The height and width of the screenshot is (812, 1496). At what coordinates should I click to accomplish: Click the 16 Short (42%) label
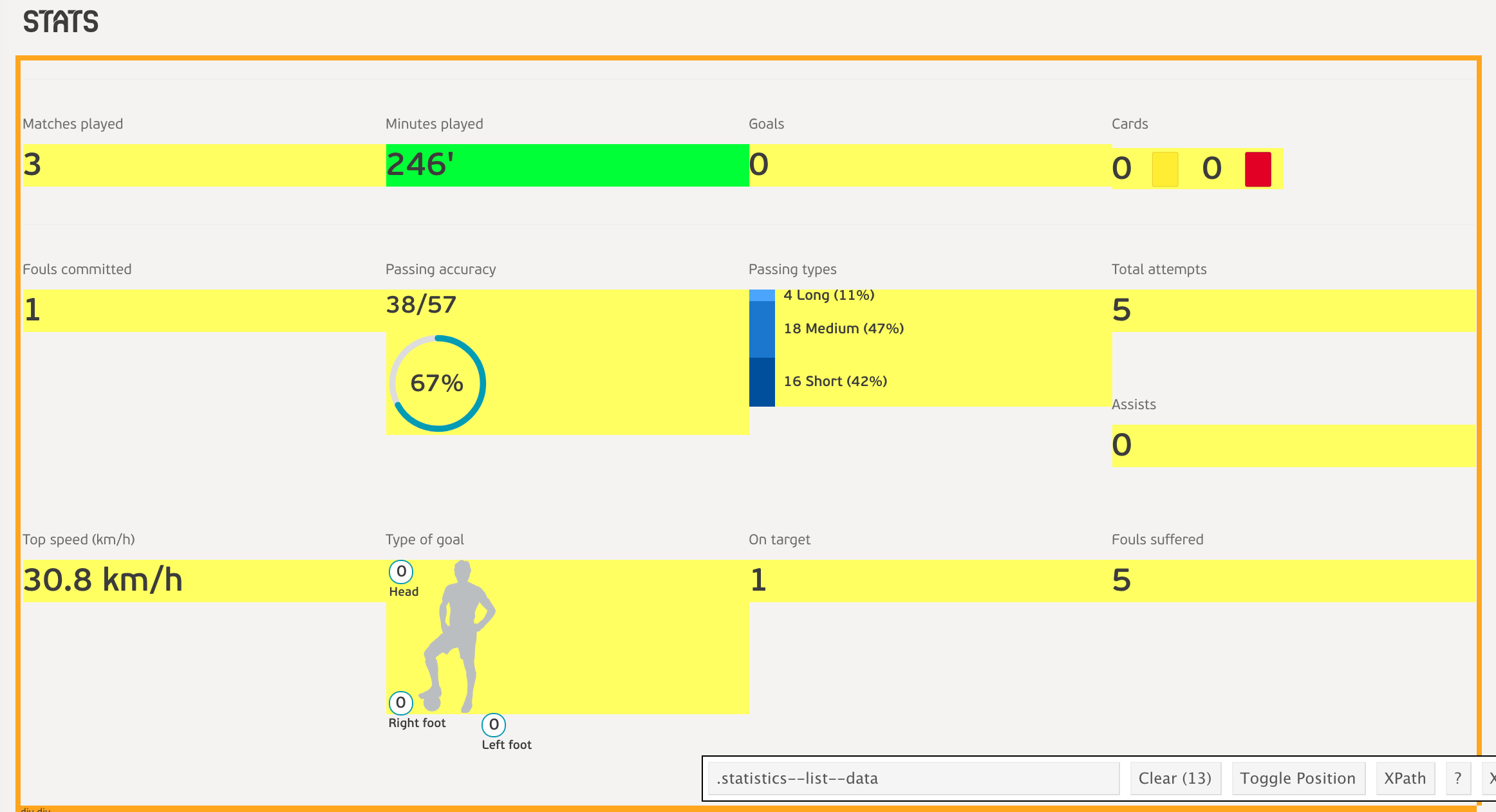[x=836, y=382]
